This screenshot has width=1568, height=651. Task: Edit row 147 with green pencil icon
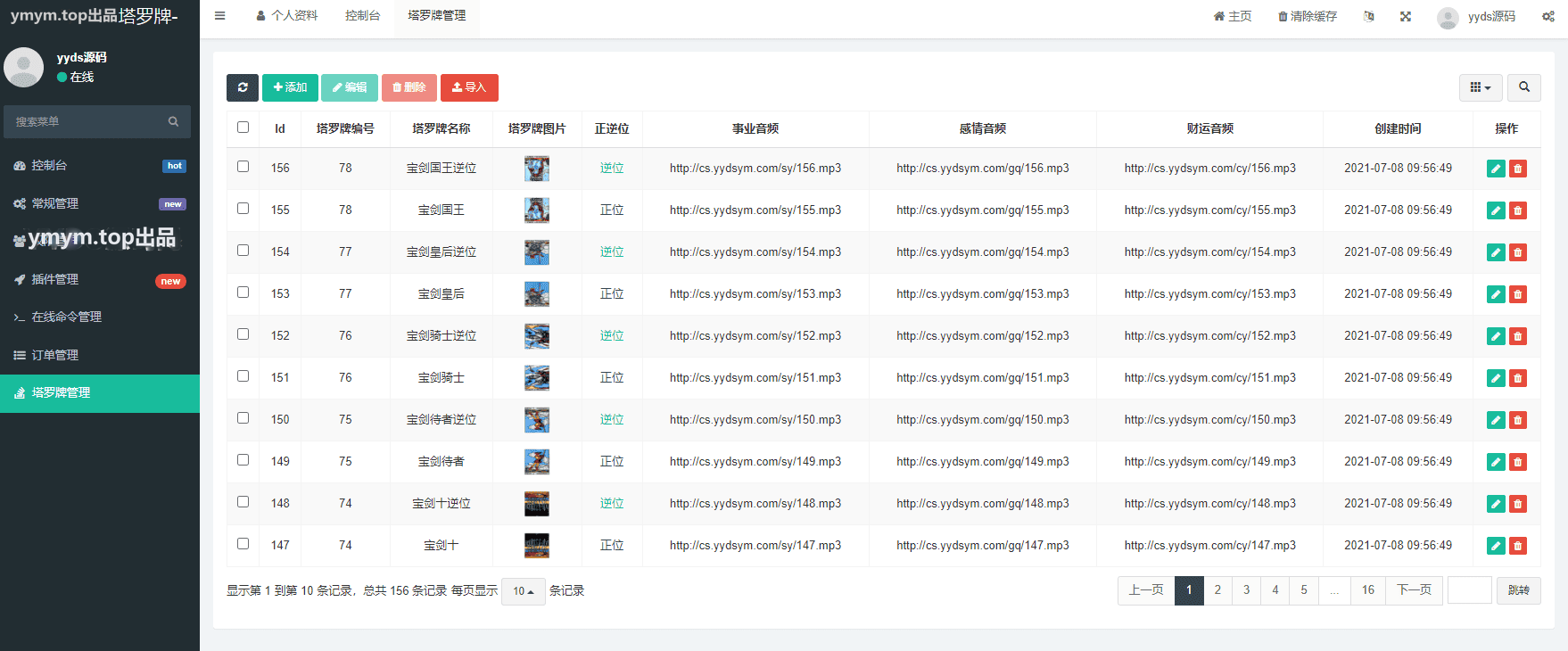pos(1496,546)
